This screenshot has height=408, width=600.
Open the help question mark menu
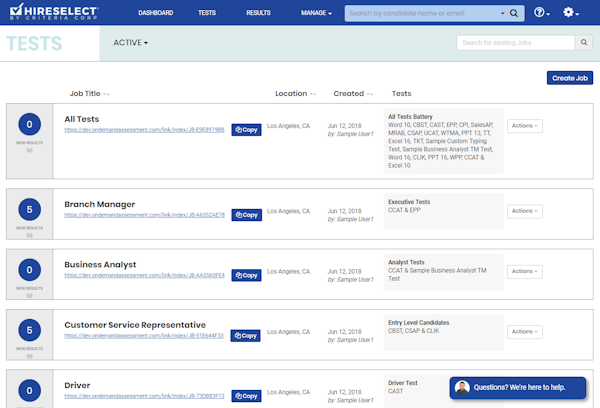point(541,13)
